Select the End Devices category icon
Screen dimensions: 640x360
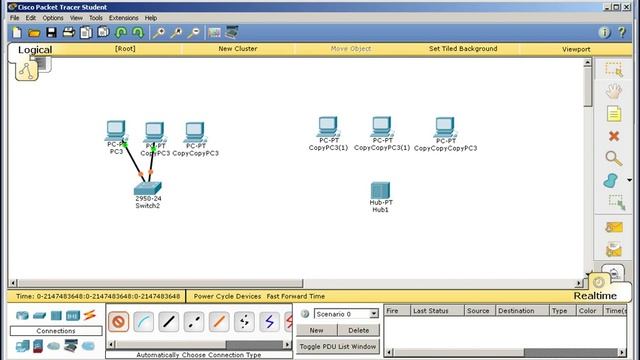[22, 346]
